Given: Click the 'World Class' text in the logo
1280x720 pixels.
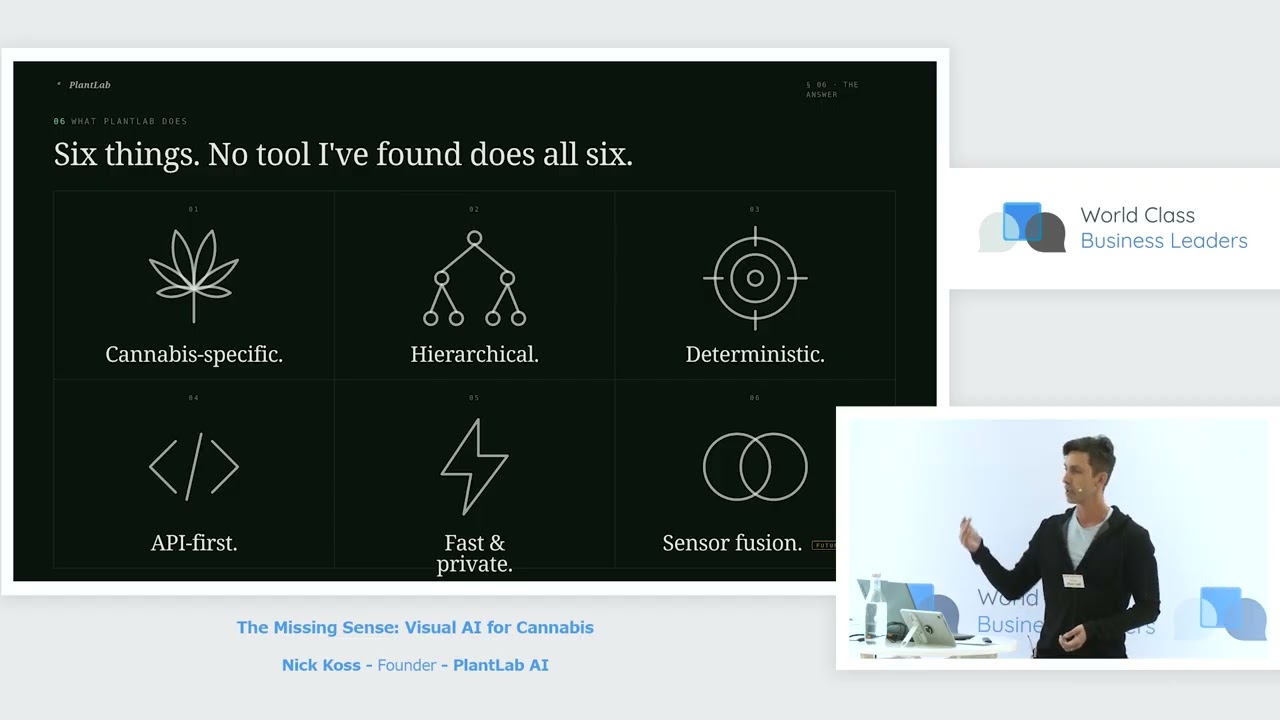Looking at the screenshot, I should coord(1137,215).
